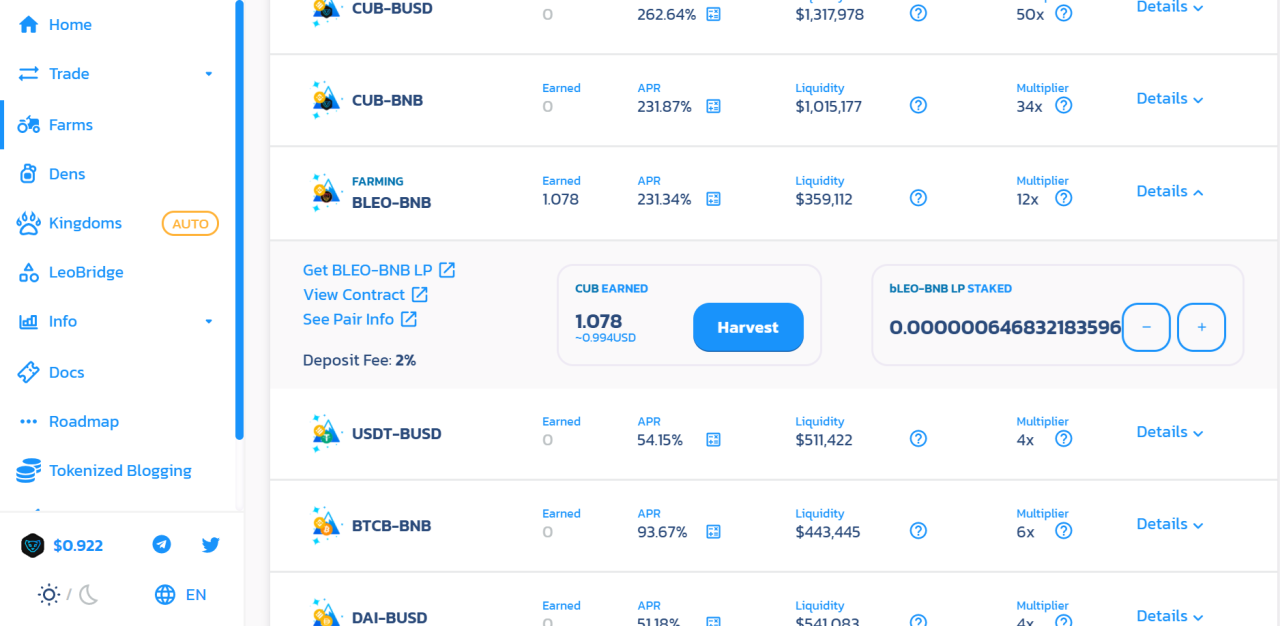Expand Trade submenu in sidebar

coord(208,74)
